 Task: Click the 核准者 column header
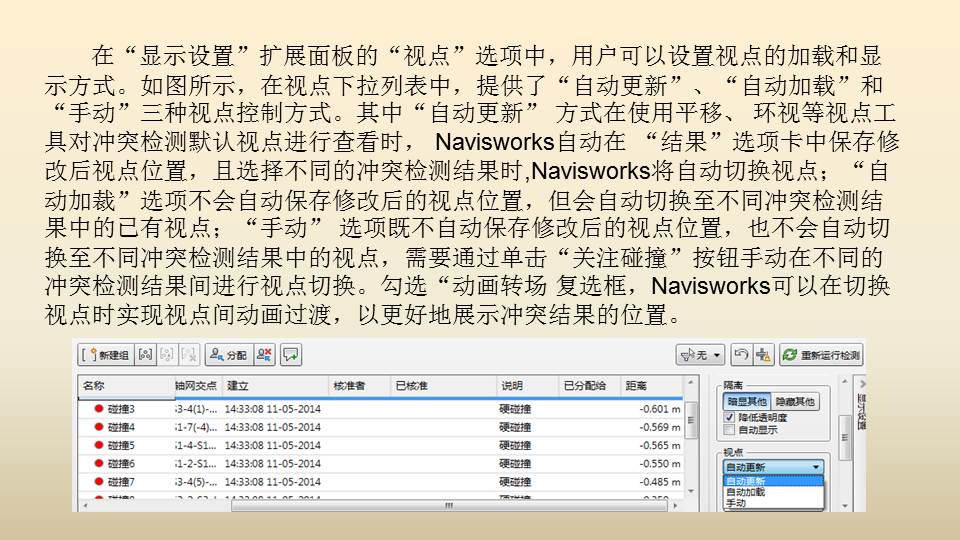(x=359, y=386)
